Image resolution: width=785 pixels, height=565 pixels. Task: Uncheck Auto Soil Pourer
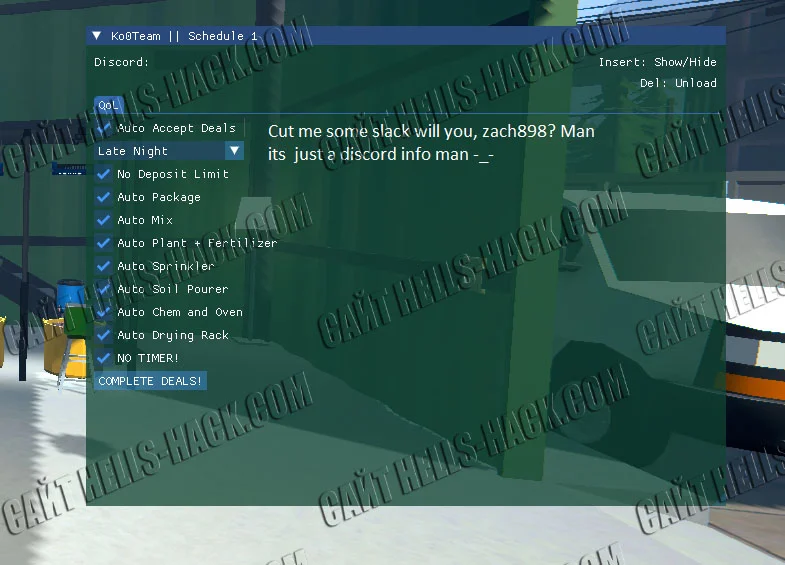pyautogui.click(x=103, y=289)
